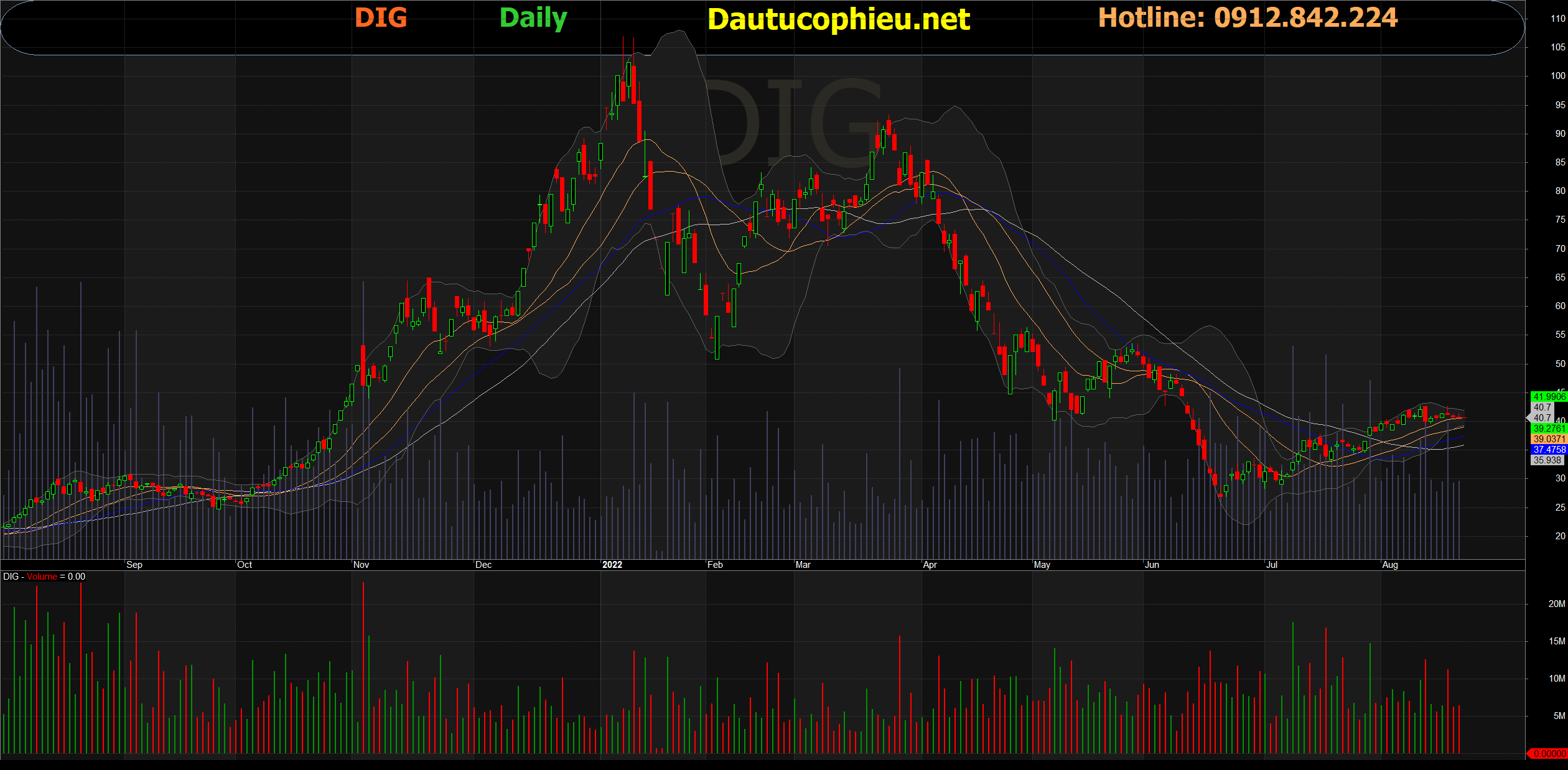Select the Nov marker on time axis
The image size is (1568, 770).
click(x=361, y=565)
